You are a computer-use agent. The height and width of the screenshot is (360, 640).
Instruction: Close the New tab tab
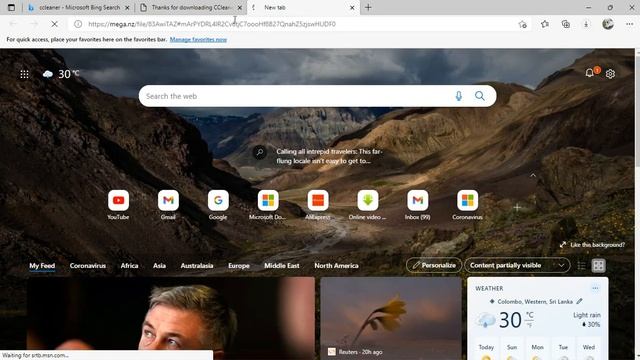352,8
